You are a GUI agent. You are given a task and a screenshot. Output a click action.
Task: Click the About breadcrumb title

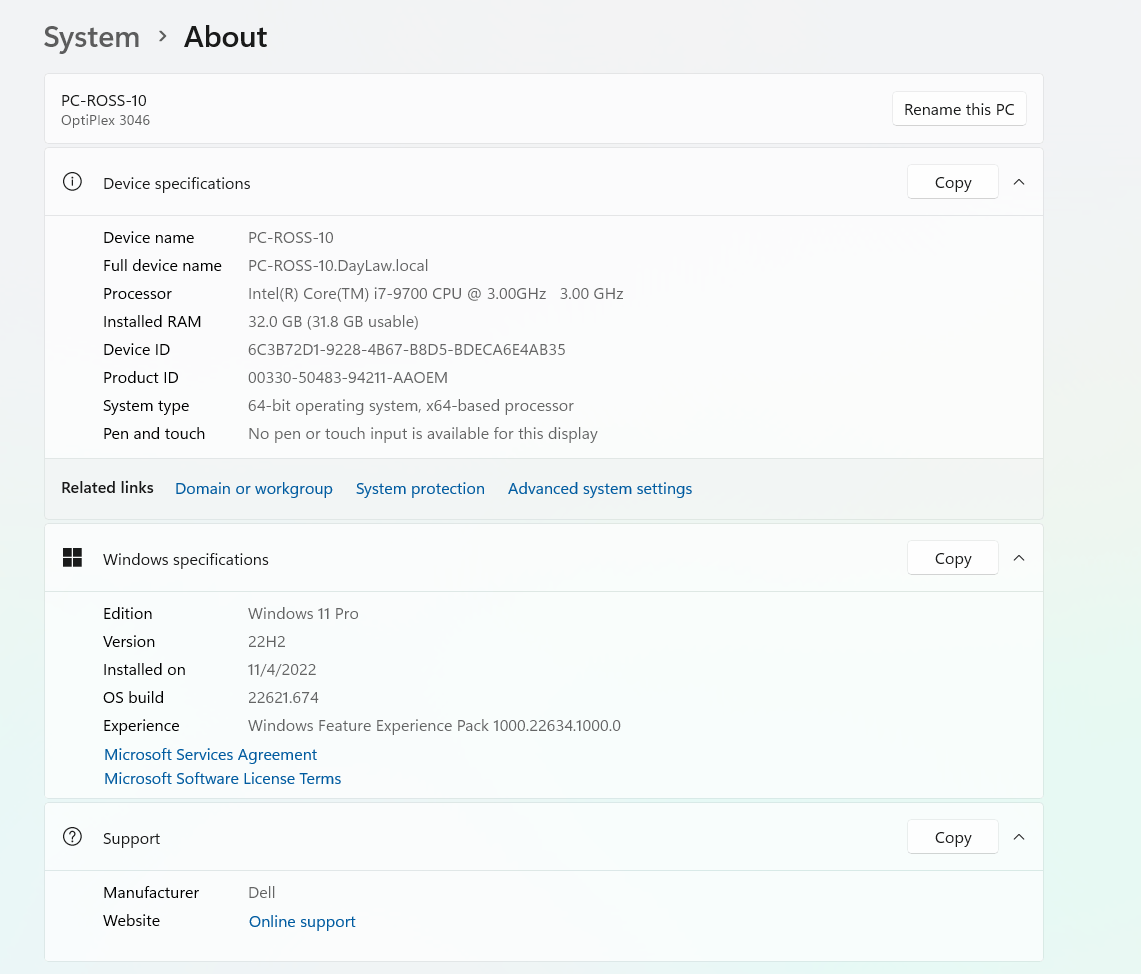[225, 37]
